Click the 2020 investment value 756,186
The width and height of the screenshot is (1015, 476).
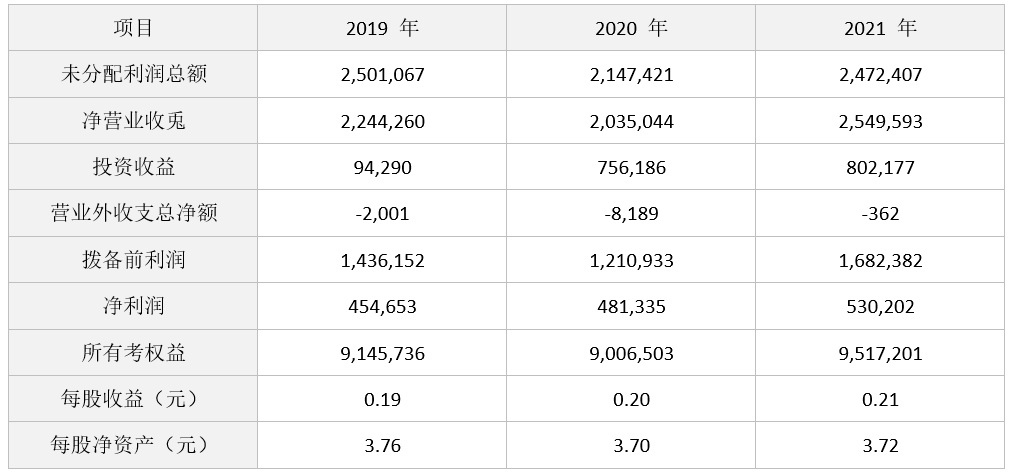click(x=631, y=168)
